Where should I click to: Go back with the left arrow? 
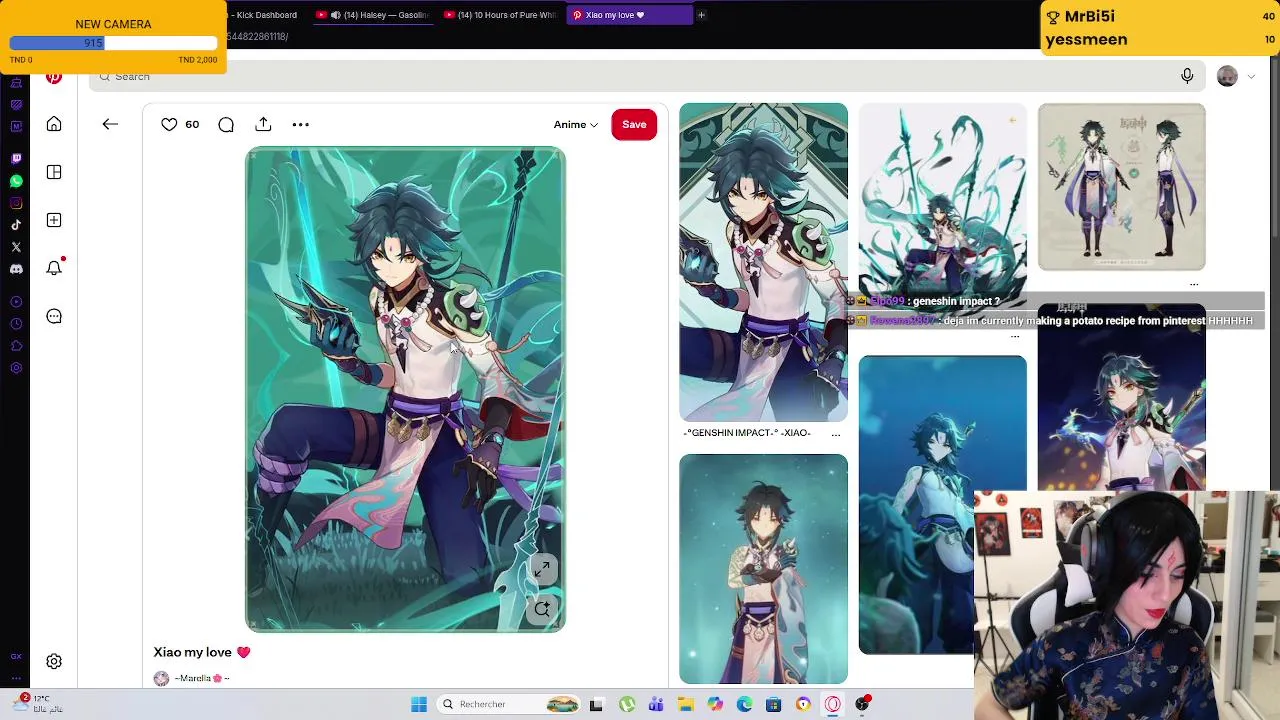110,124
